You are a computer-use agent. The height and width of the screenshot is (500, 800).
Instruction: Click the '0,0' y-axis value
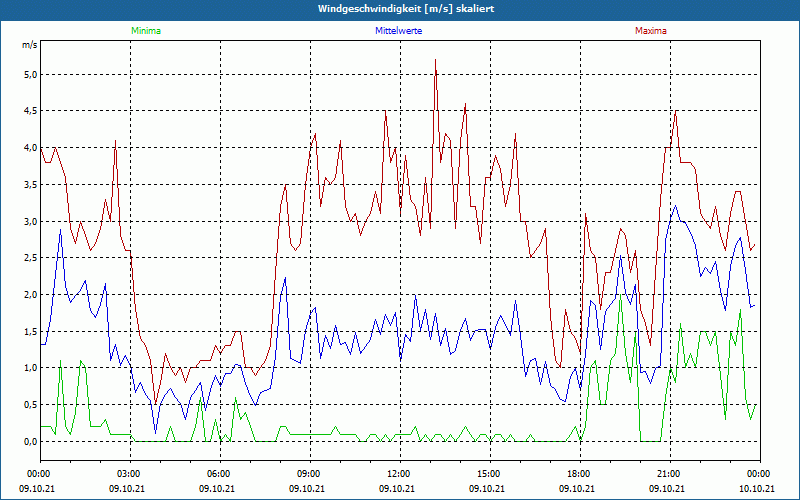pos(32,441)
